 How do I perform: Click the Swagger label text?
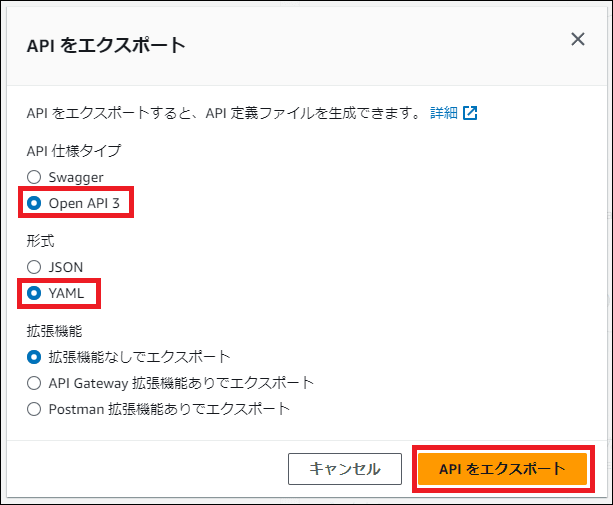(75, 177)
